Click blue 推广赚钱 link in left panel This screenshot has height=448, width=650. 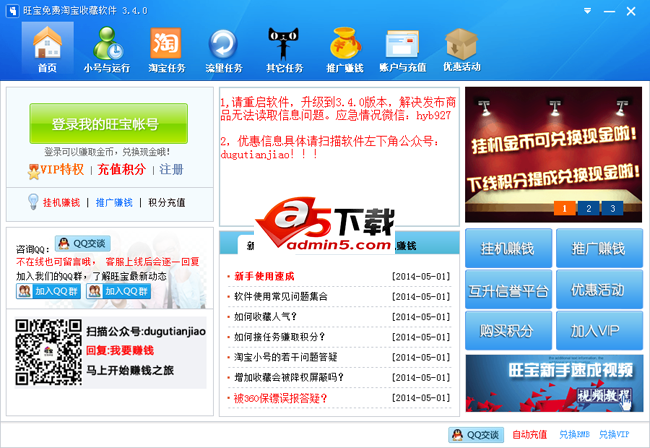tap(114, 202)
